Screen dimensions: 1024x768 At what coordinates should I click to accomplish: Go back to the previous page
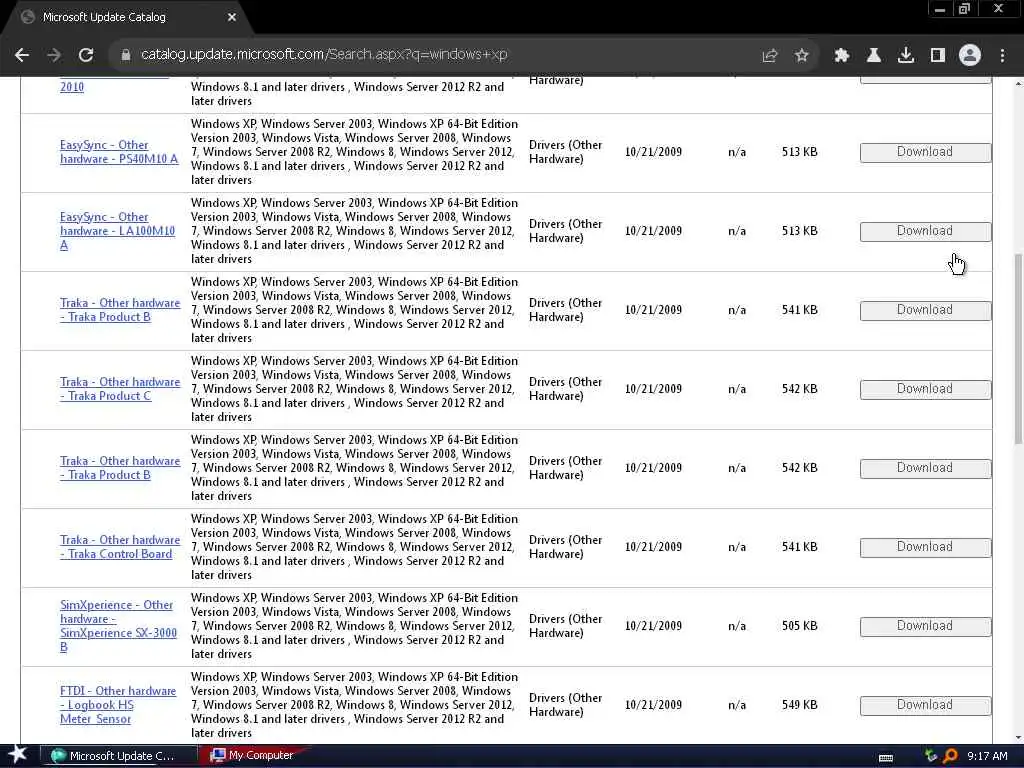coord(22,55)
